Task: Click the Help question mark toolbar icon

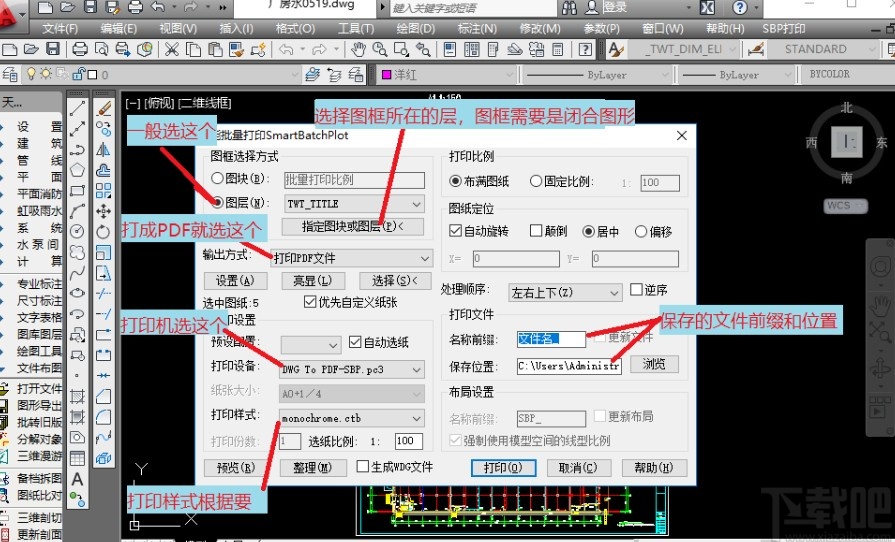Action: click(x=585, y=50)
